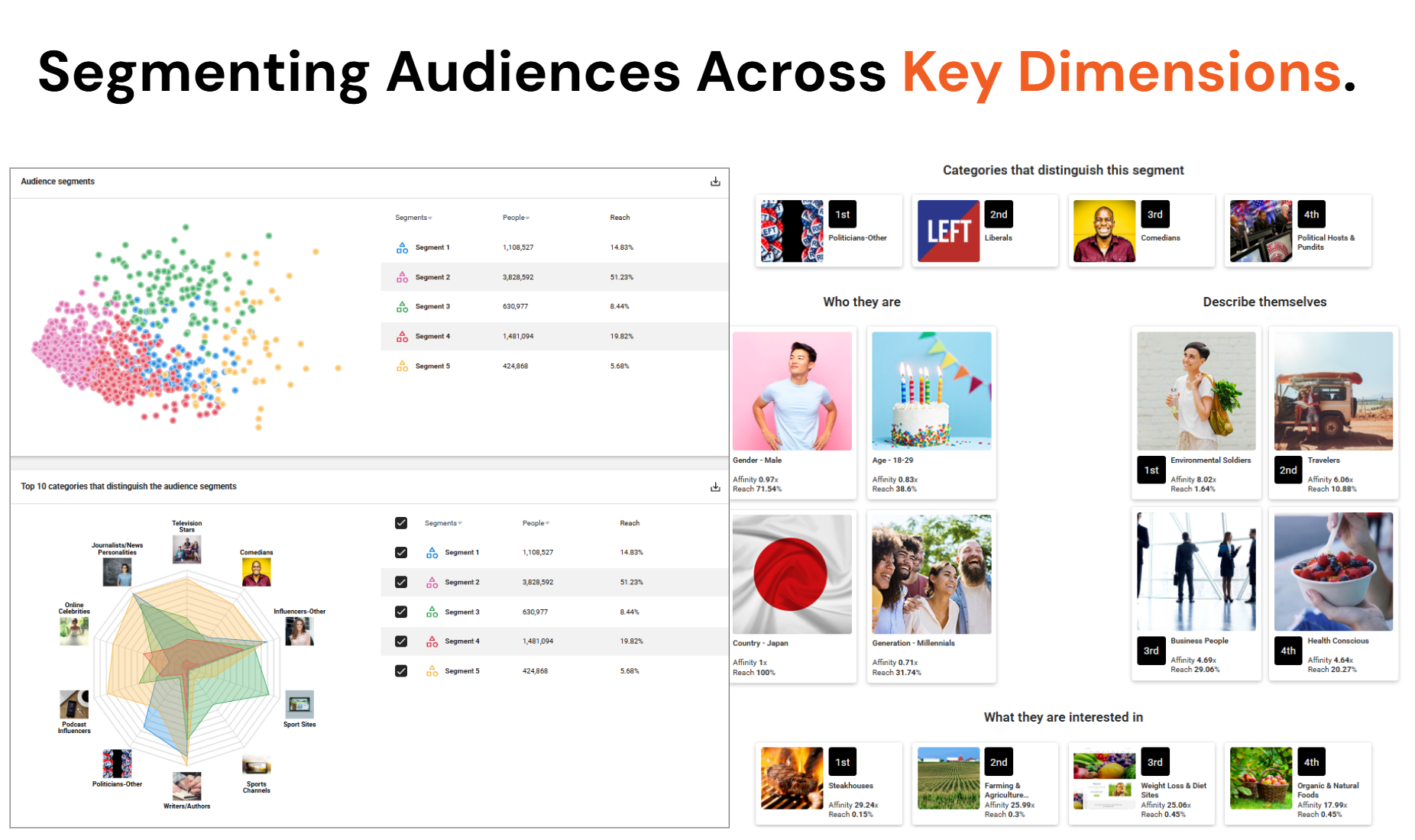Image resolution: width=1415 pixels, height=840 pixels.
Task: Uncheck the Segment 4 checkbox
Action: click(x=401, y=641)
